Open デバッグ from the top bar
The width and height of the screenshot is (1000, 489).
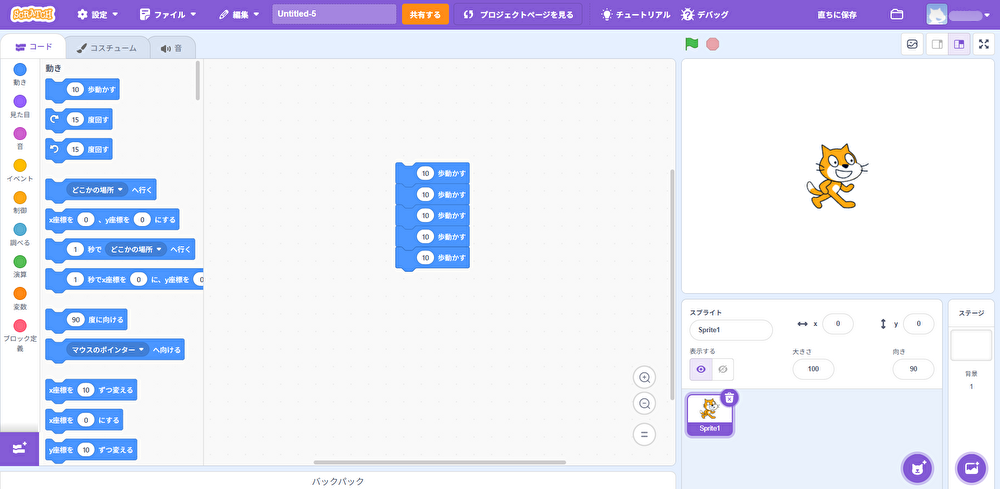pos(705,14)
